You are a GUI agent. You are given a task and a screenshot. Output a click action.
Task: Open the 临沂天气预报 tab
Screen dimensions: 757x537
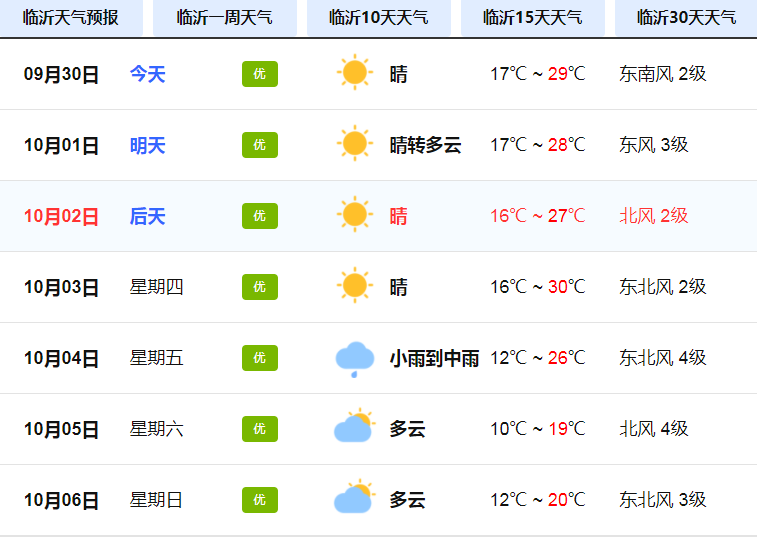(x=71, y=18)
